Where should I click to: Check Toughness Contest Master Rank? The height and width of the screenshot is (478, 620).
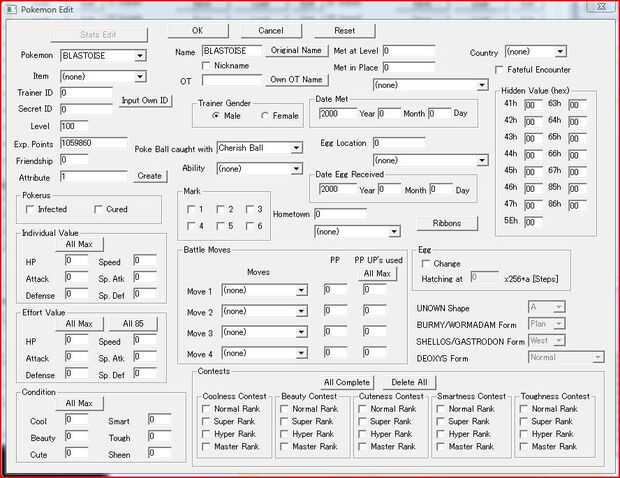(524, 446)
